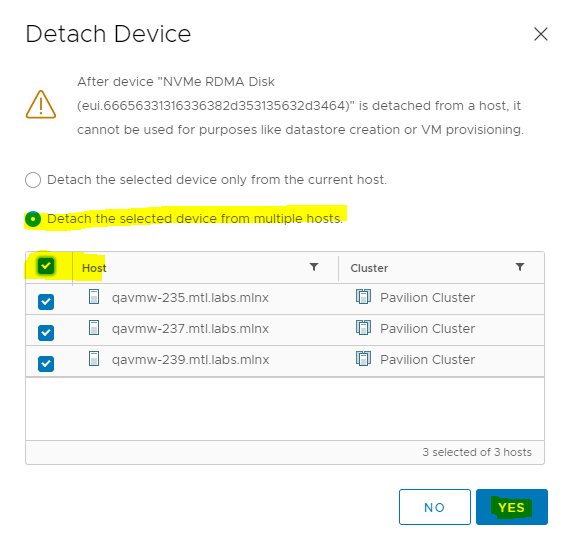Click host icon for qavmw-235

(x=94, y=297)
